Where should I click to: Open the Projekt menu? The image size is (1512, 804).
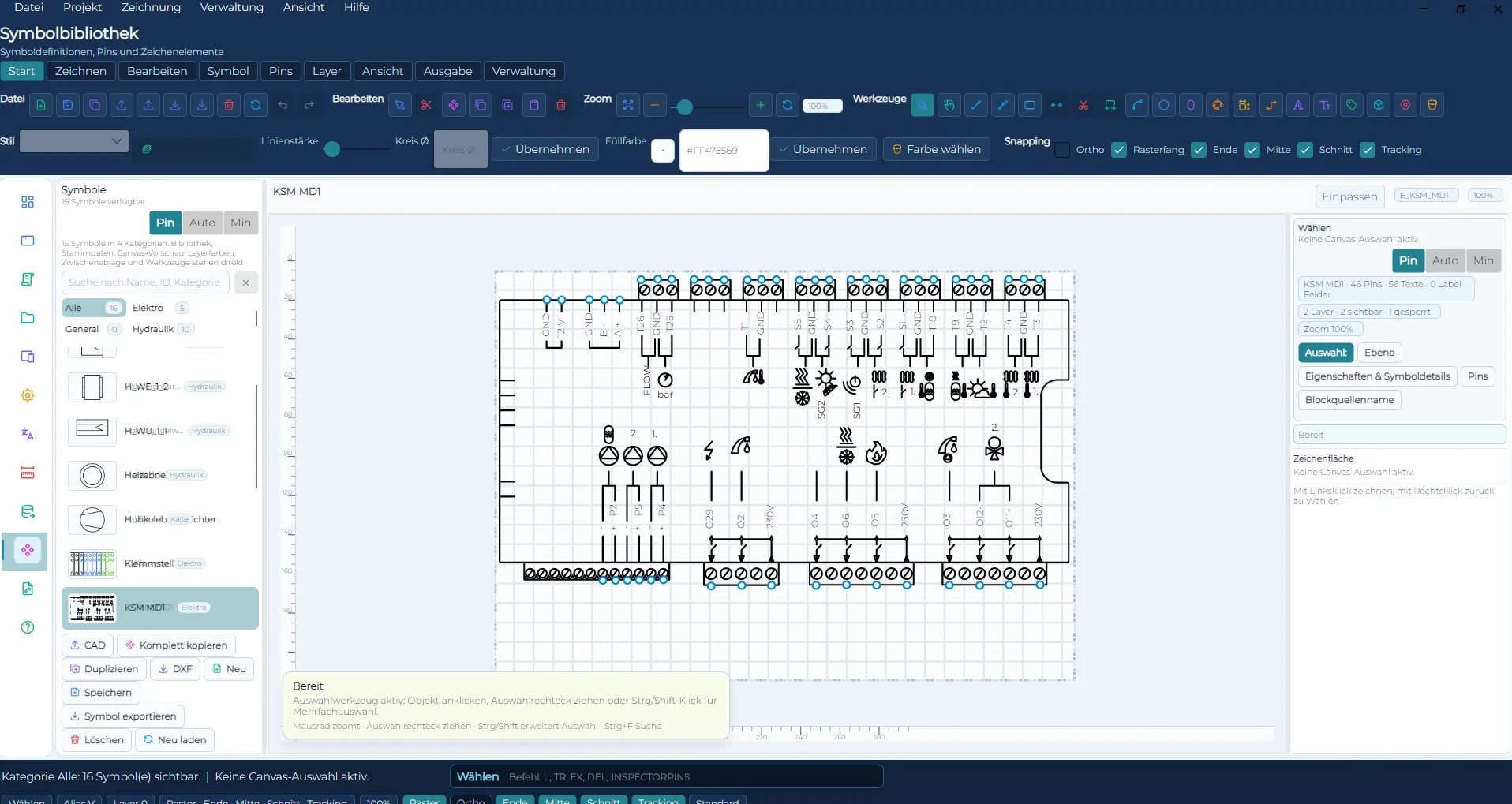pyautogui.click(x=83, y=7)
